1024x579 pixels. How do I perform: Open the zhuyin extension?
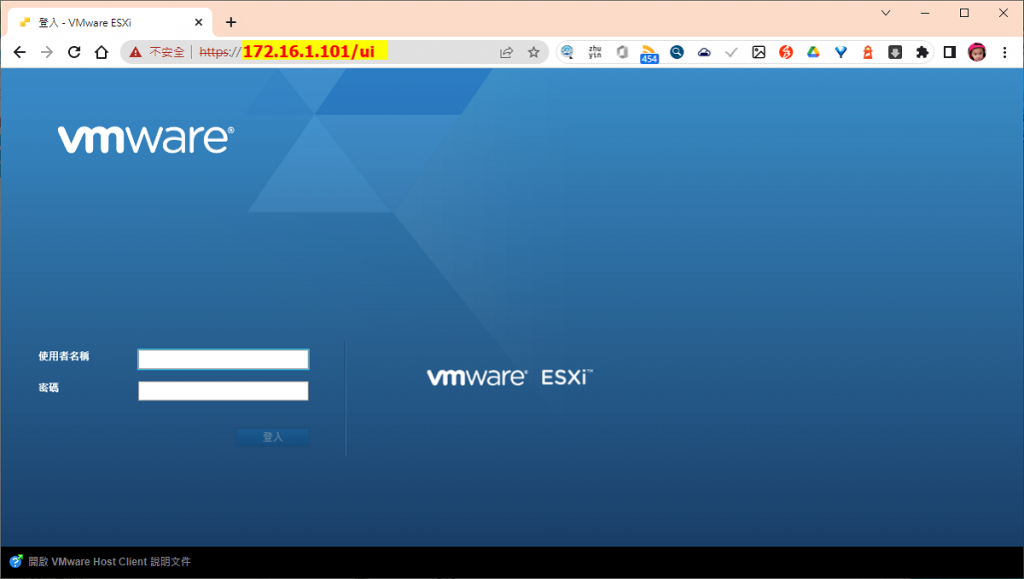tap(594, 52)
